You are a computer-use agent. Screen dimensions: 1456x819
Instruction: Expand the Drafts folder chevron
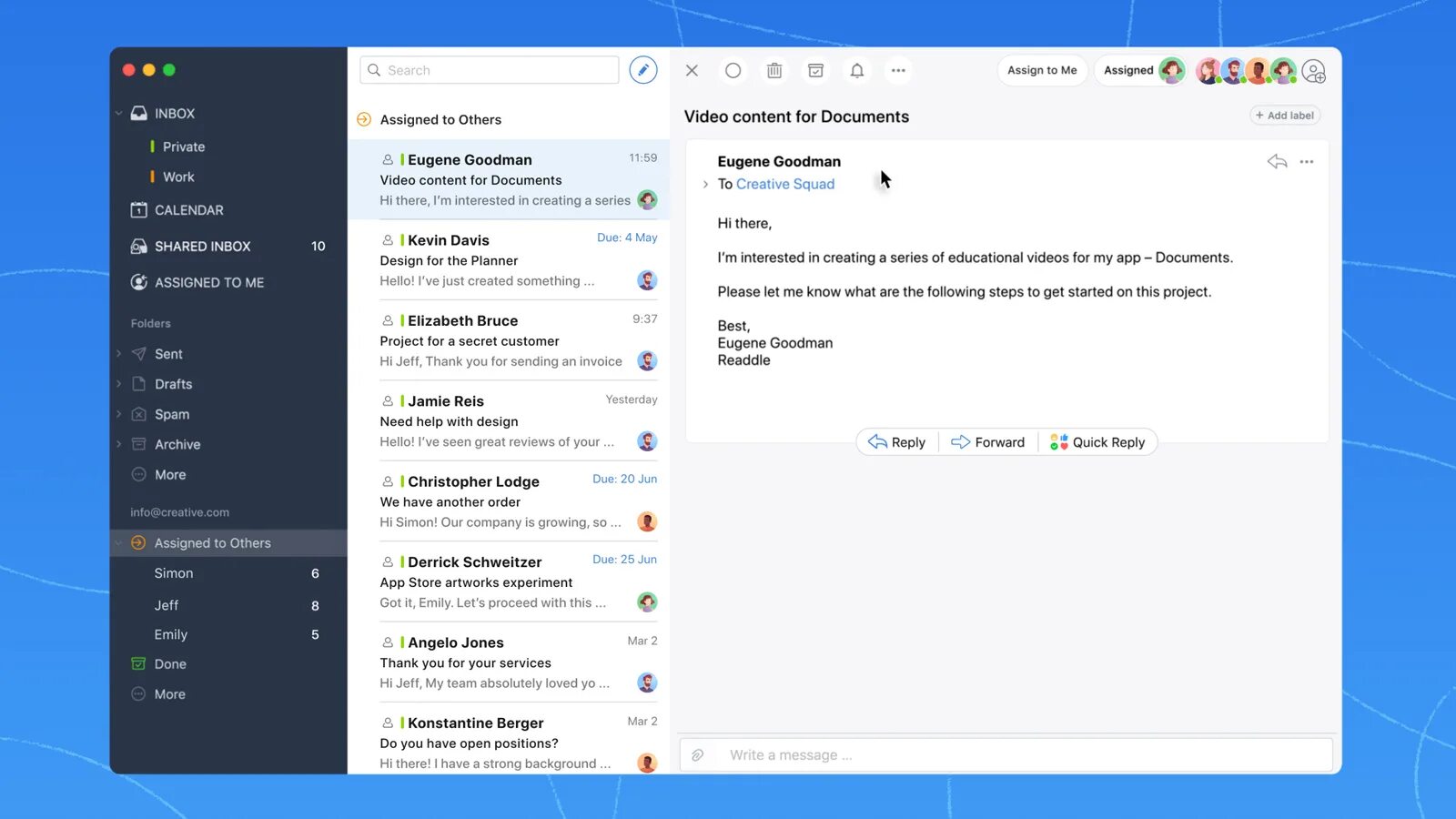(x=118, y=384)
